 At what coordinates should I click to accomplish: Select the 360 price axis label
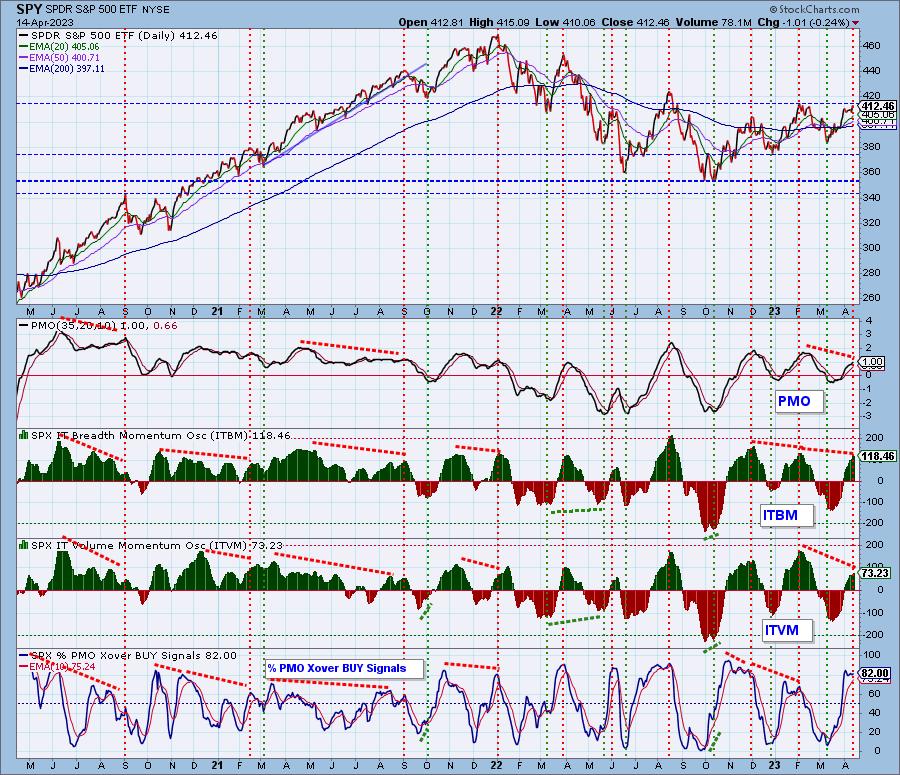(x=871, y=172)
